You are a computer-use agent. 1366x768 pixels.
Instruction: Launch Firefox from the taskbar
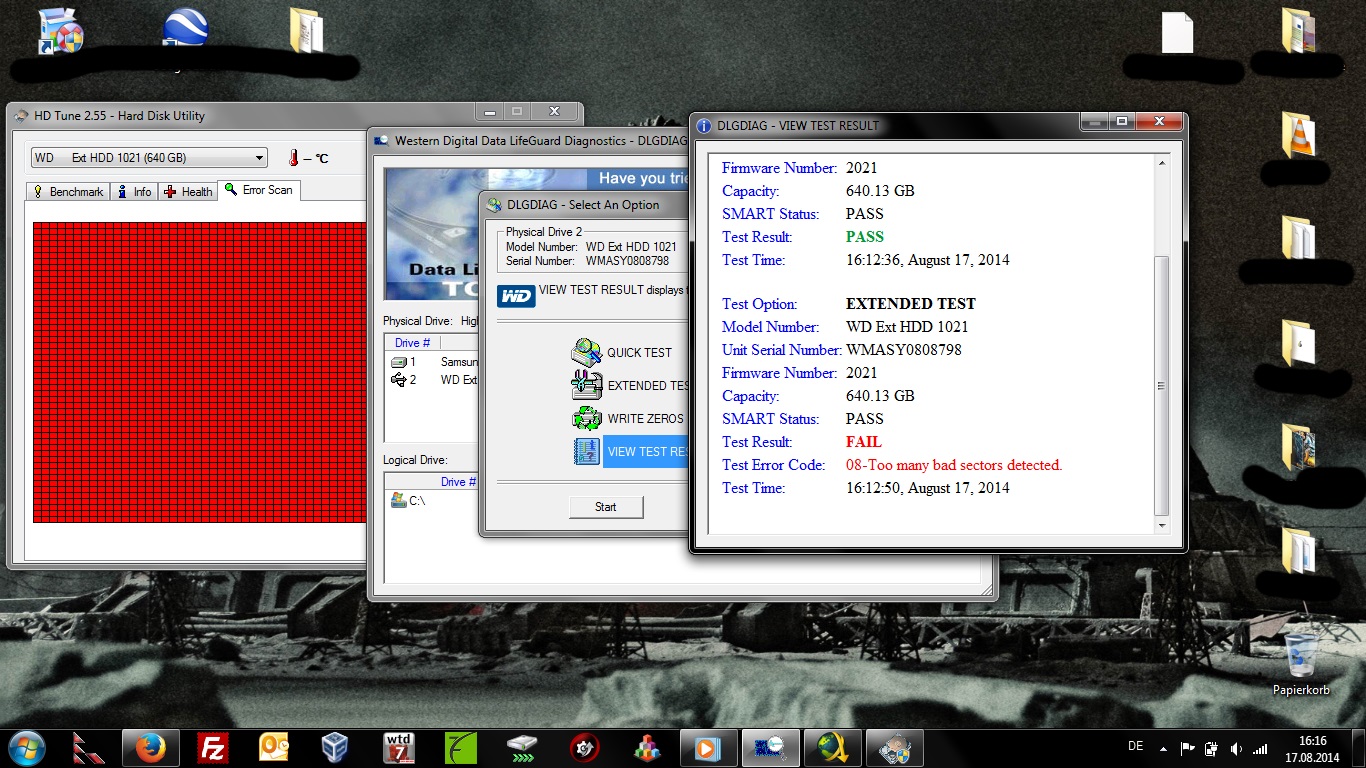click(x=150, y=748)
